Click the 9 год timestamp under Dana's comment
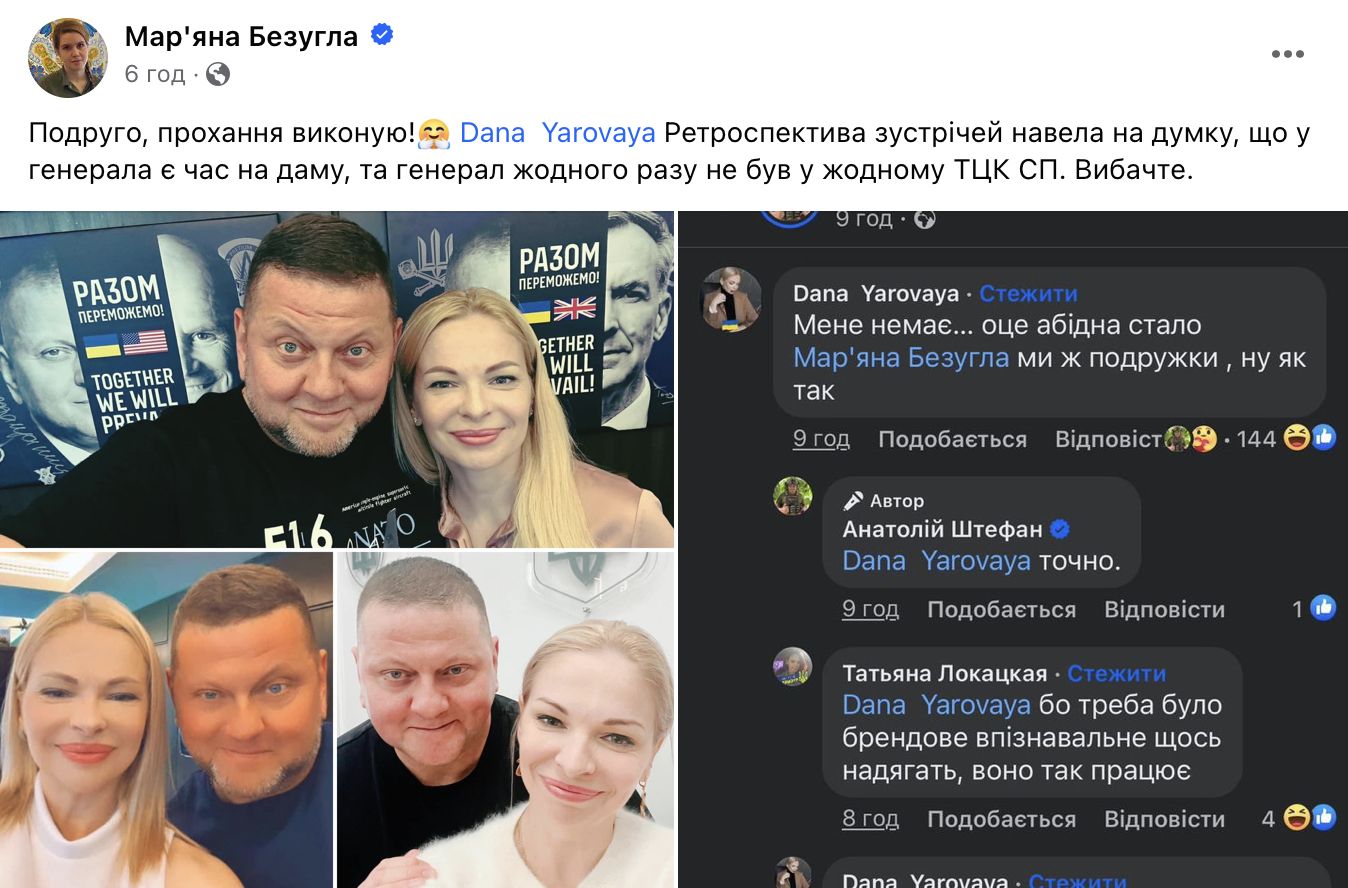This screenshot has height=888, width=1348. tap(821, 439)
